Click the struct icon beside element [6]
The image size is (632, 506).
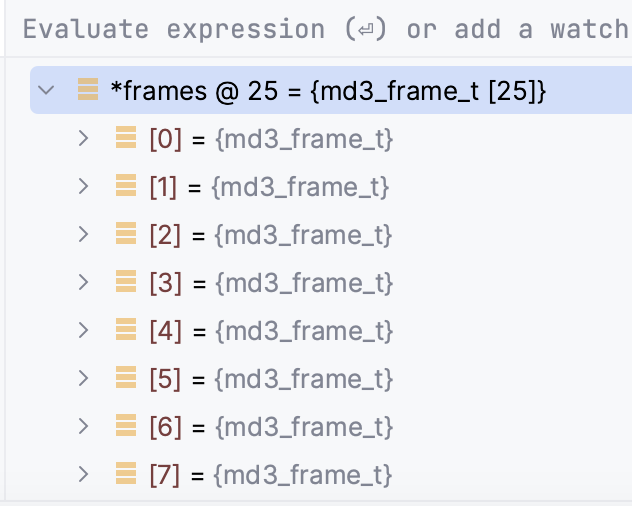126,425
